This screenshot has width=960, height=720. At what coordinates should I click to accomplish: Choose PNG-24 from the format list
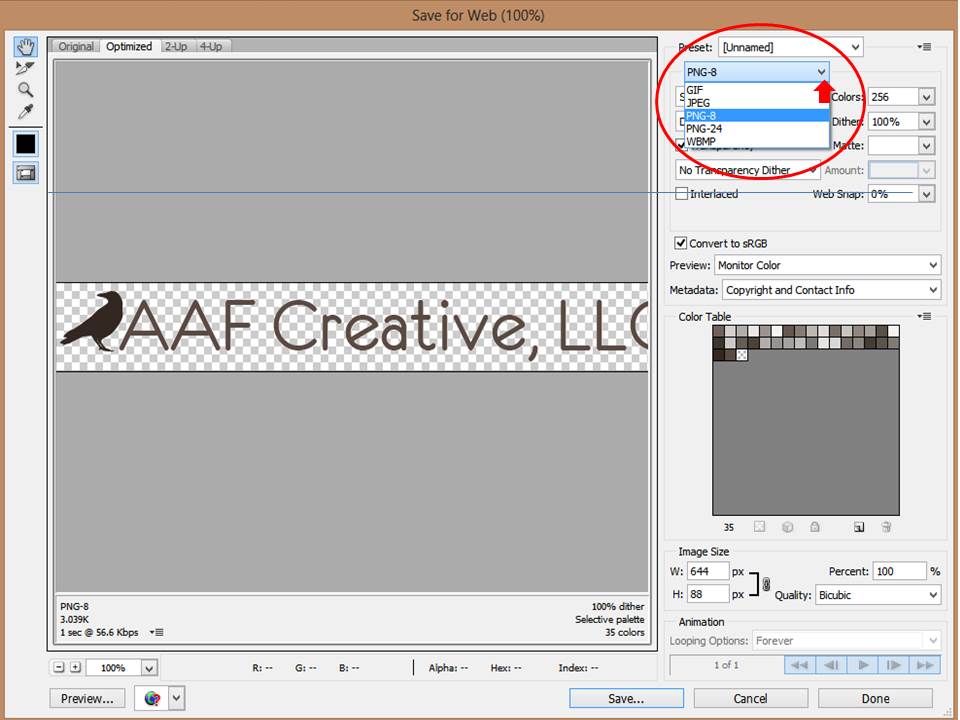[757, 129]
